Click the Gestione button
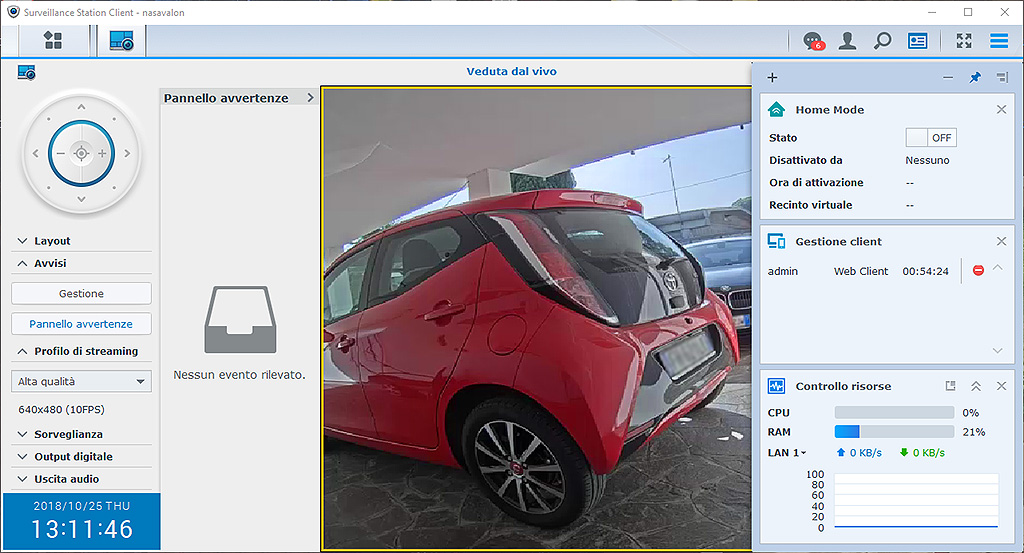Viewport: 1024px width, 553px height. coord(81,293)
